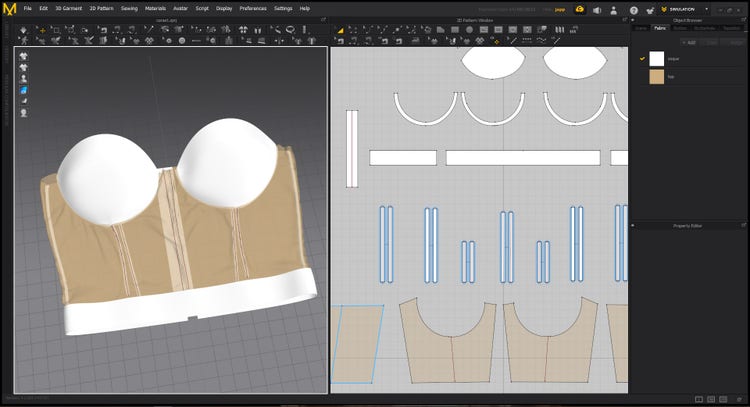Click the simulate arrow icon in 3D toolbar

(x=23, y=29)
